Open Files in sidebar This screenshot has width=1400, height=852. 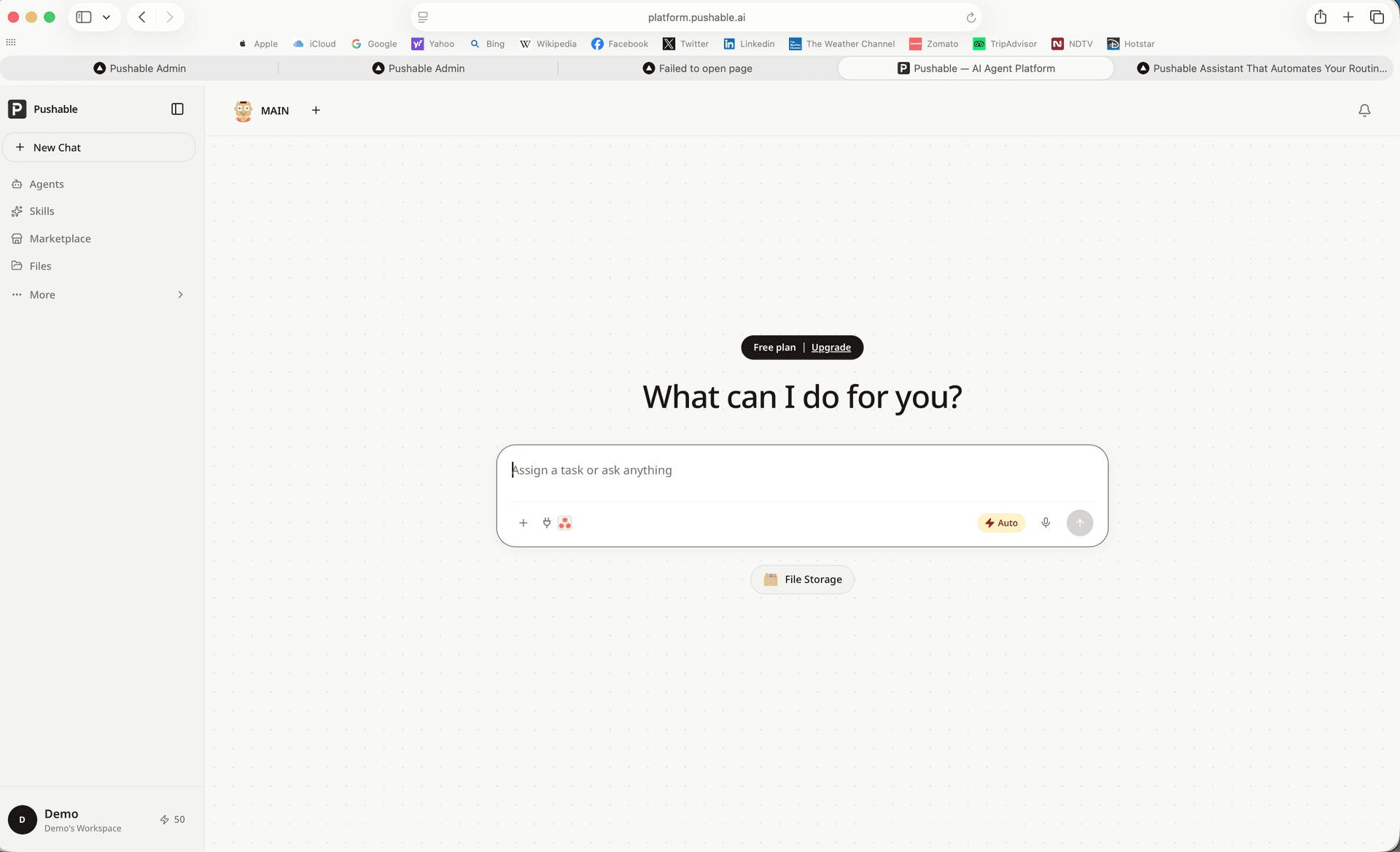coord(40,266)
